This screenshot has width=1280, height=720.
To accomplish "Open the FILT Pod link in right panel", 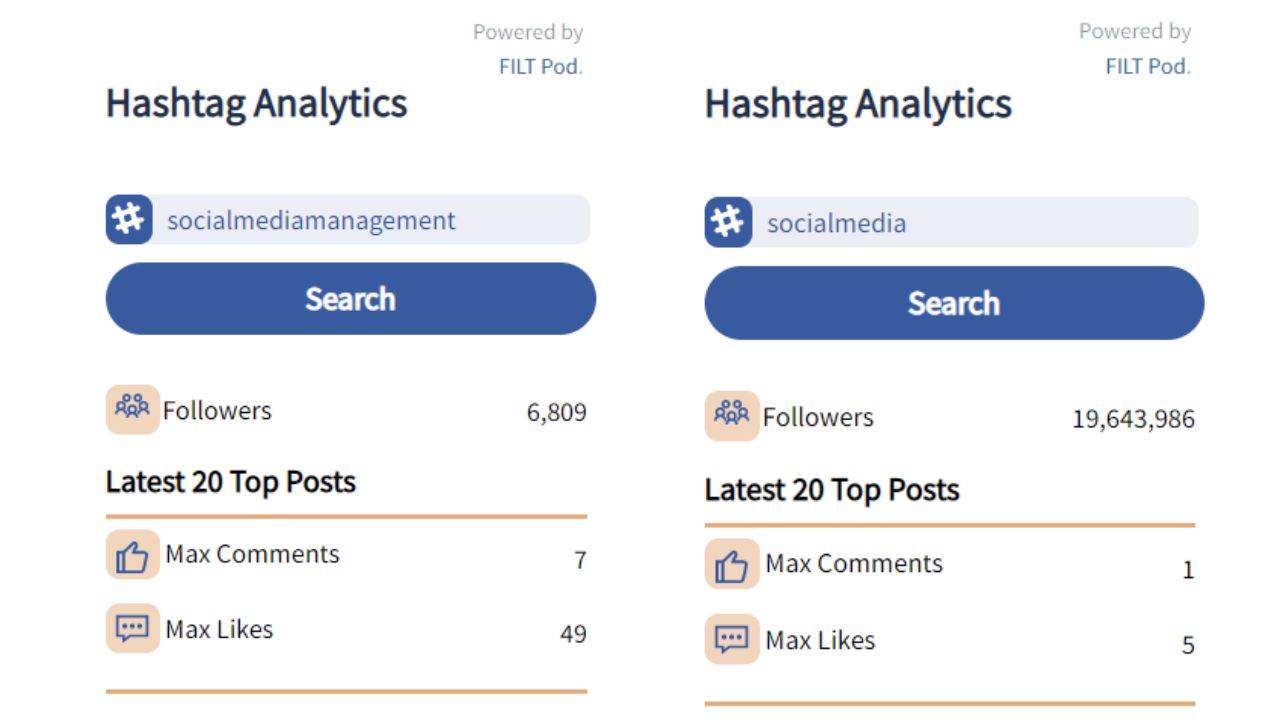I will click(x=1147, y=67).
